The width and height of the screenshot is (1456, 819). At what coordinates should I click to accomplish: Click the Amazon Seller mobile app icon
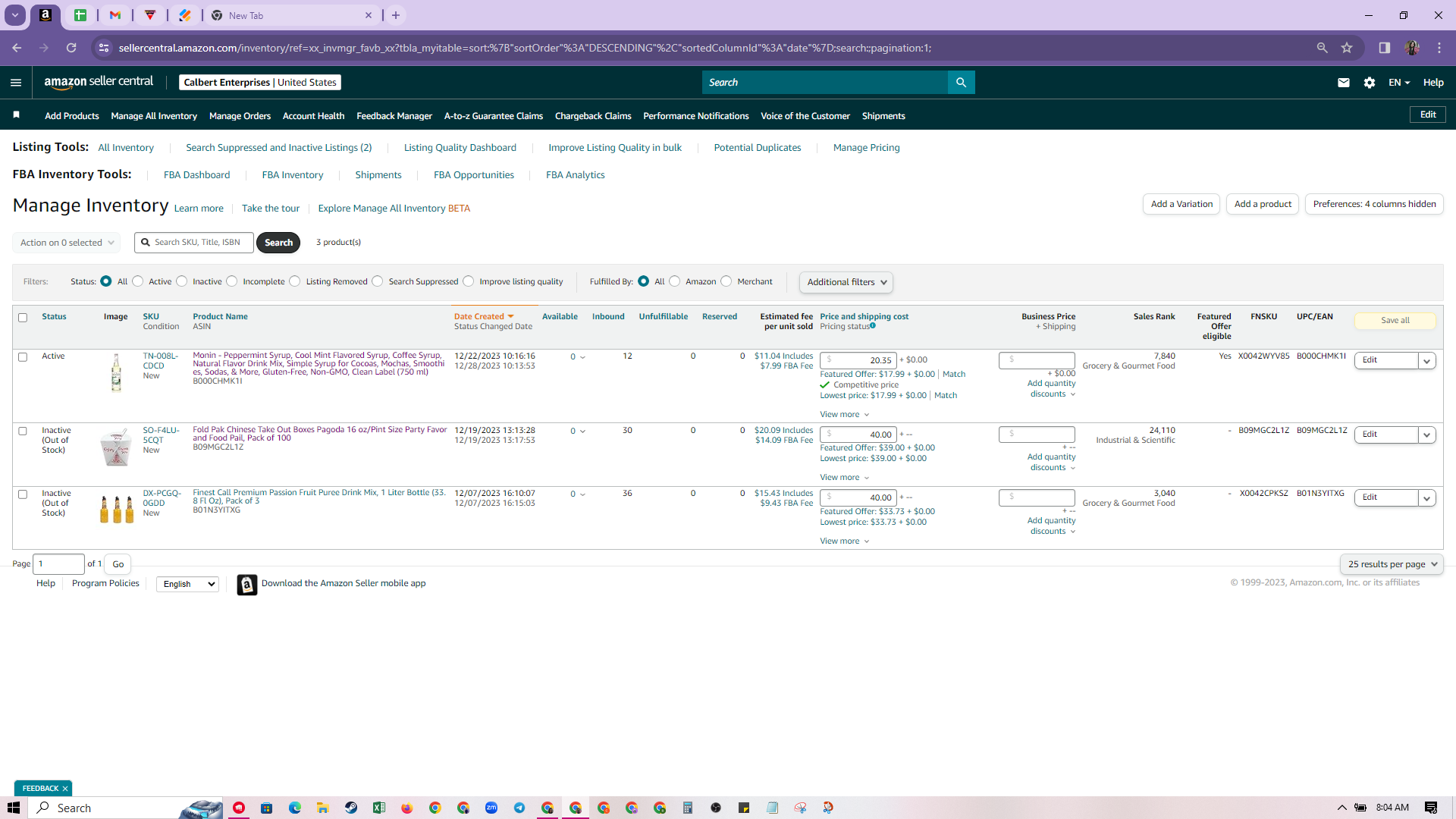(247, 585)
